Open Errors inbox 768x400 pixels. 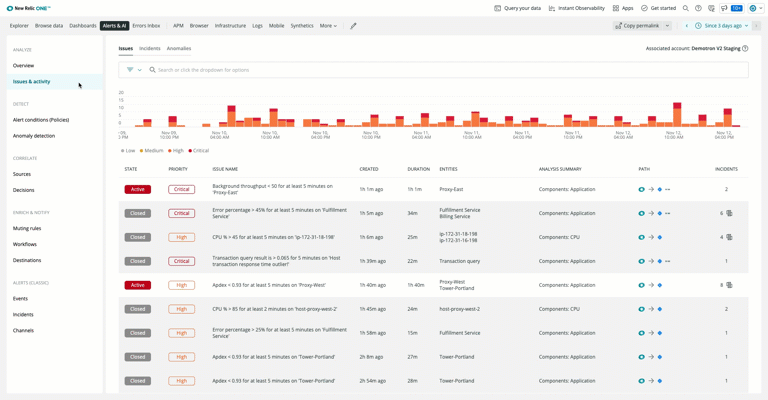click(146, 26)
